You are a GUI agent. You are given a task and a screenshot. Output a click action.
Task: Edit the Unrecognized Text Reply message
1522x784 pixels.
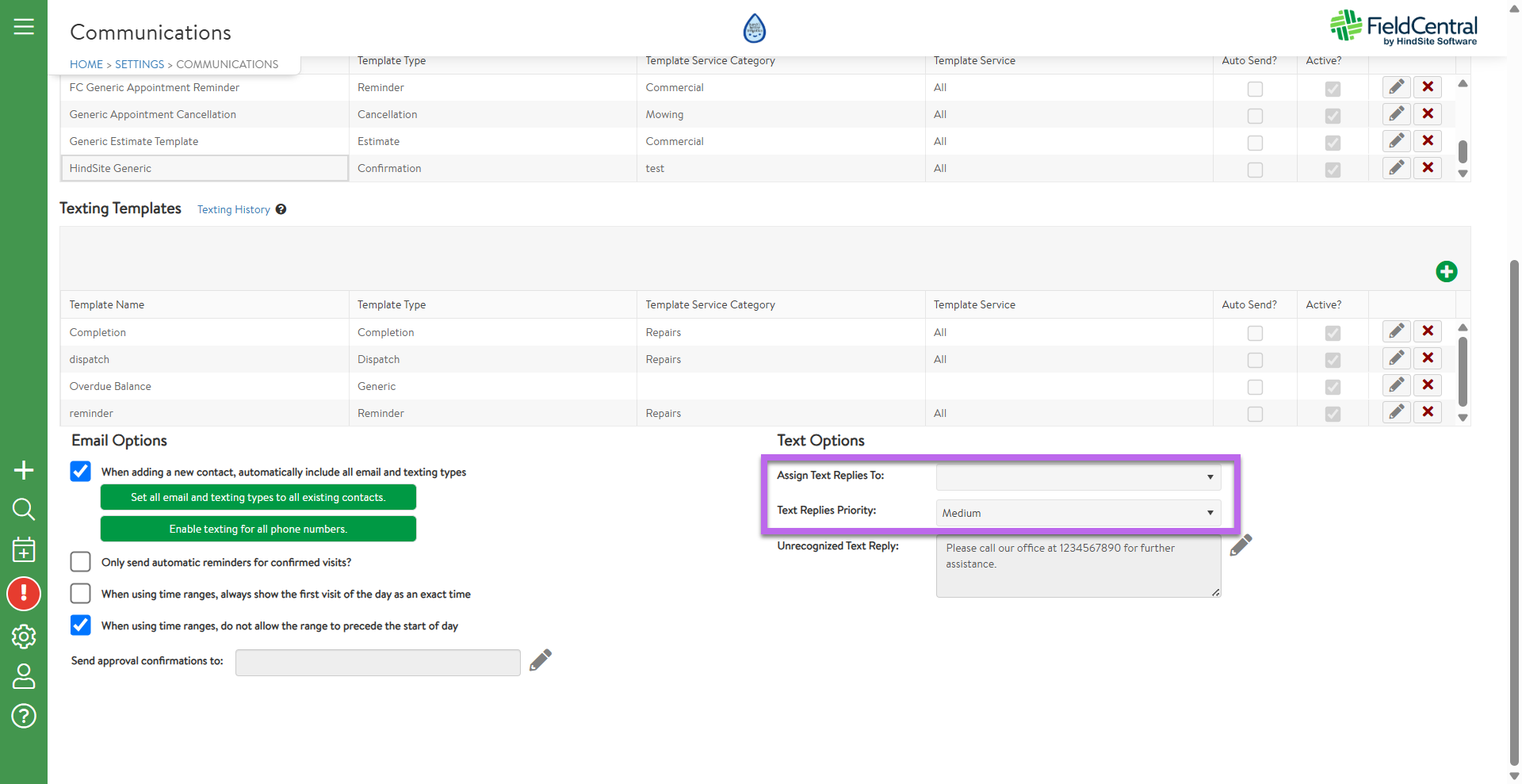click(1241, 545)
